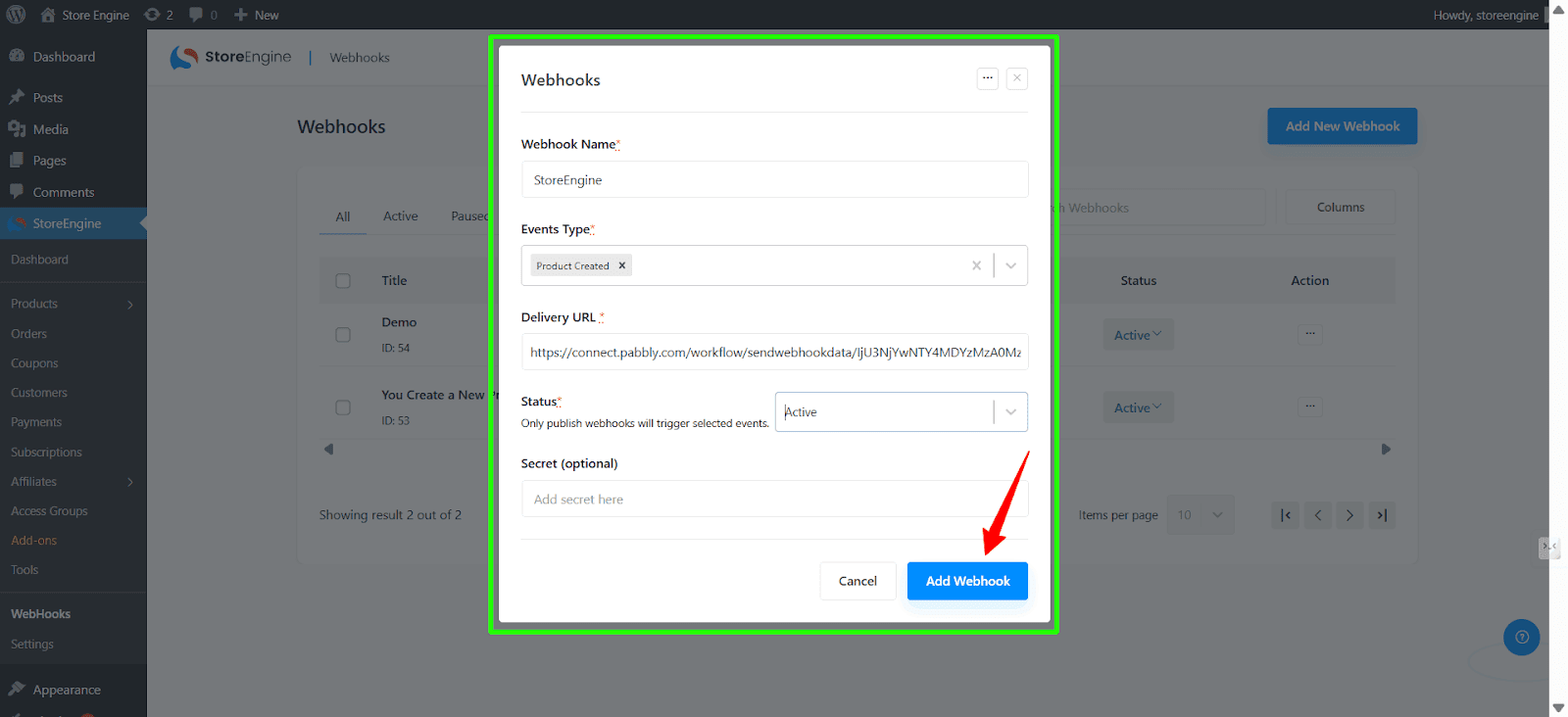The height and width of the screenshot is (717, 1568).
Task: Open Active status dropdown for Demo row
Action: tap(1138, 335)
